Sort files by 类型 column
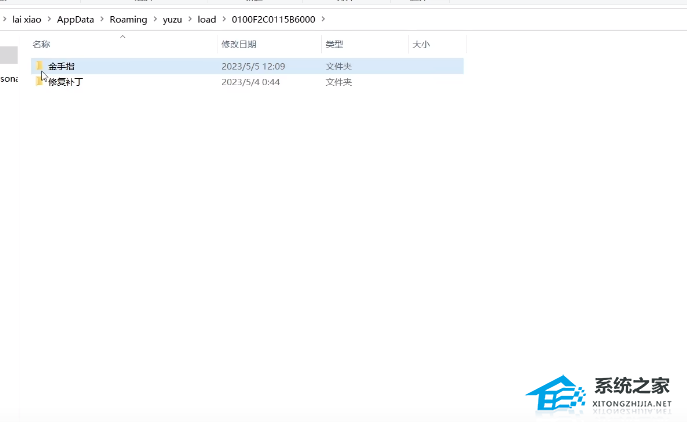The height and width of the screenshot is (422, 687). coord(334,44)
